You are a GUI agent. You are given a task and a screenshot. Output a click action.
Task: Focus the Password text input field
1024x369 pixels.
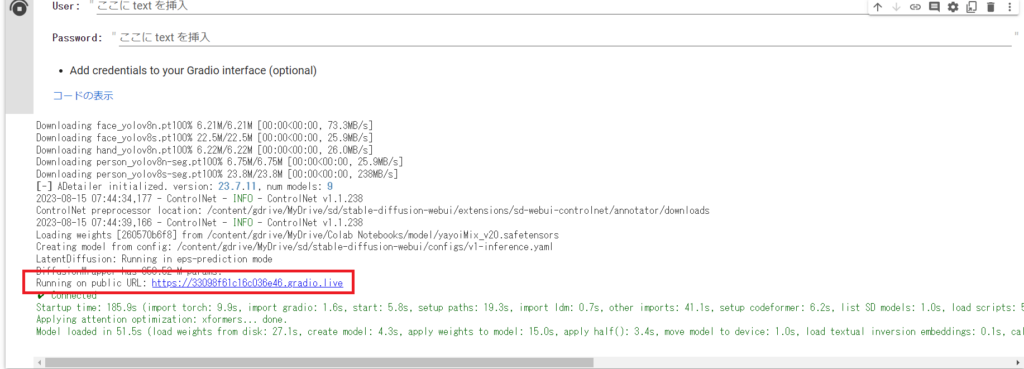click(565, 38)
